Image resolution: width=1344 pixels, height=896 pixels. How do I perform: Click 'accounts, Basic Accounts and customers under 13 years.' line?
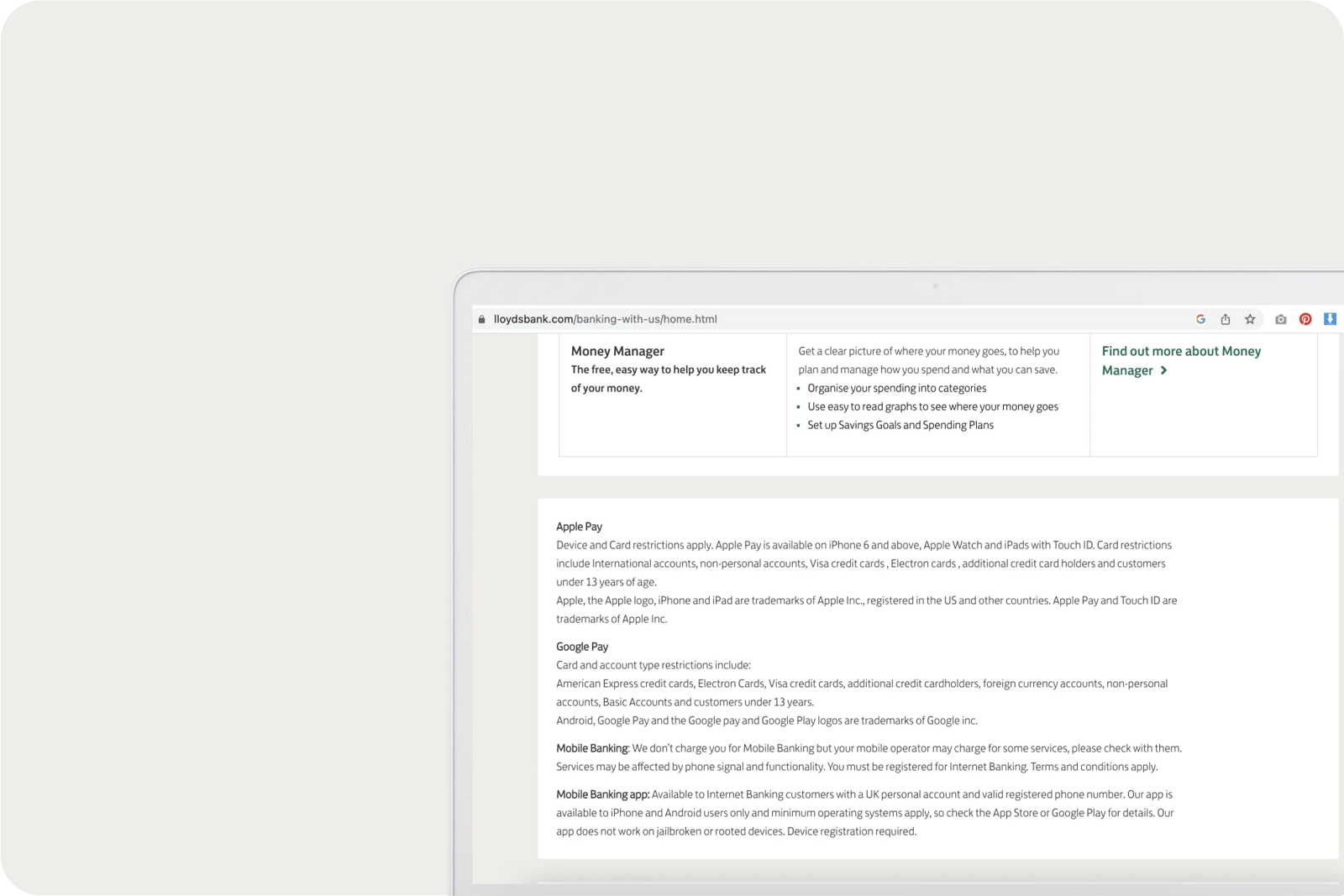click(685, 702)
